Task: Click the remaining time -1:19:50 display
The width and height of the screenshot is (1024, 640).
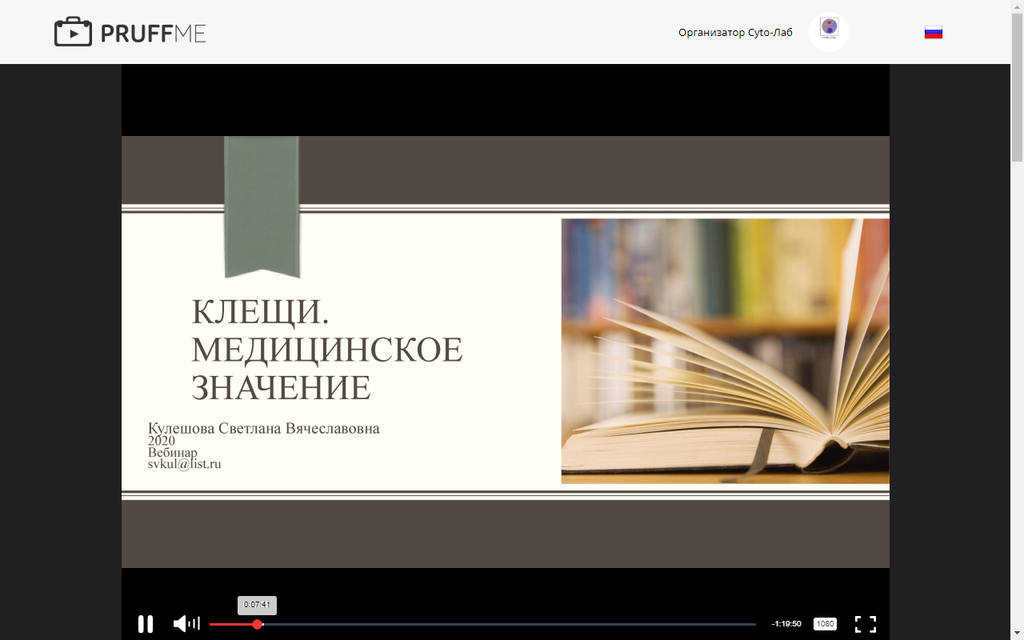Action: click(x=786, y=624)
